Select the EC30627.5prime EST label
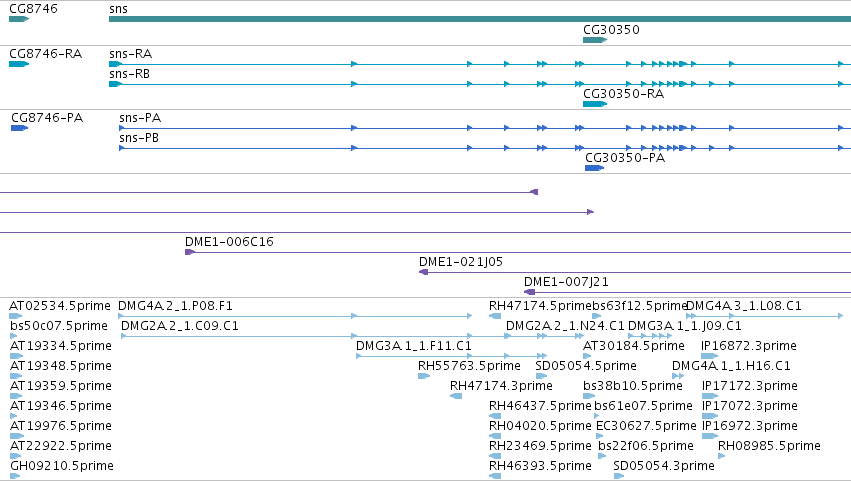This screenshot has width=851, height=481. pos(646,426)
